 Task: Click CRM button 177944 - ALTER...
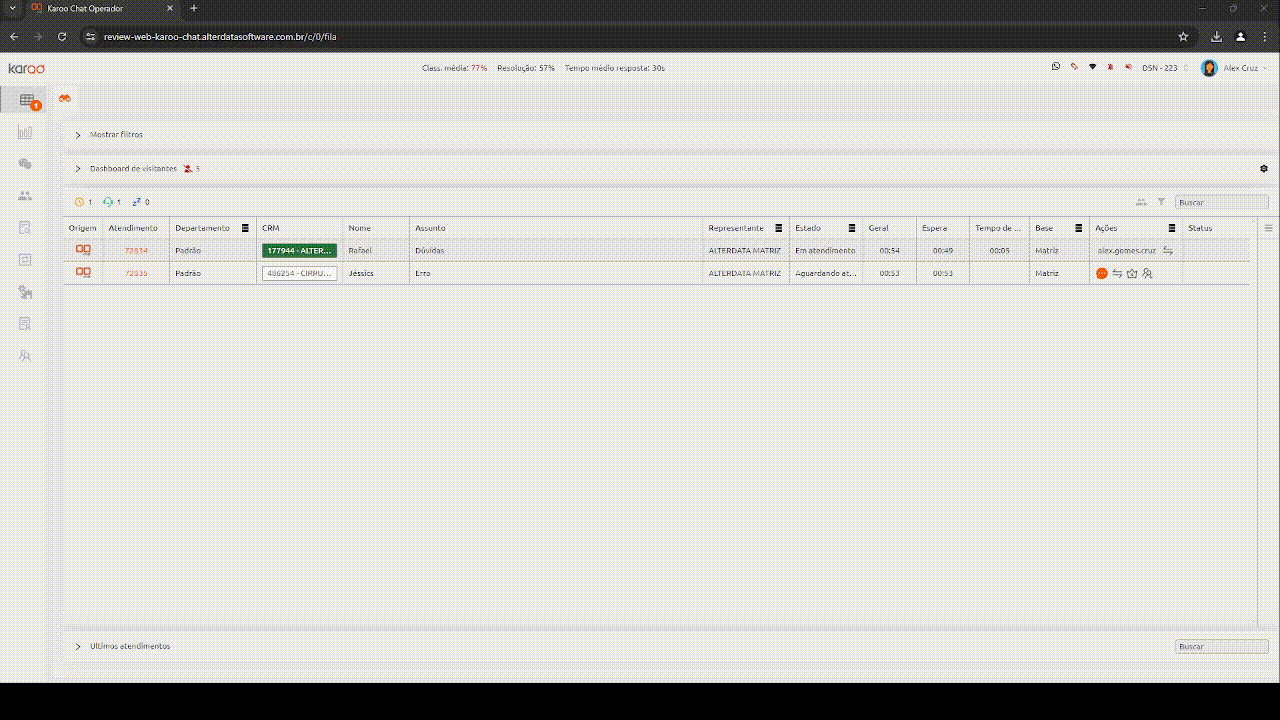(299, 250)
